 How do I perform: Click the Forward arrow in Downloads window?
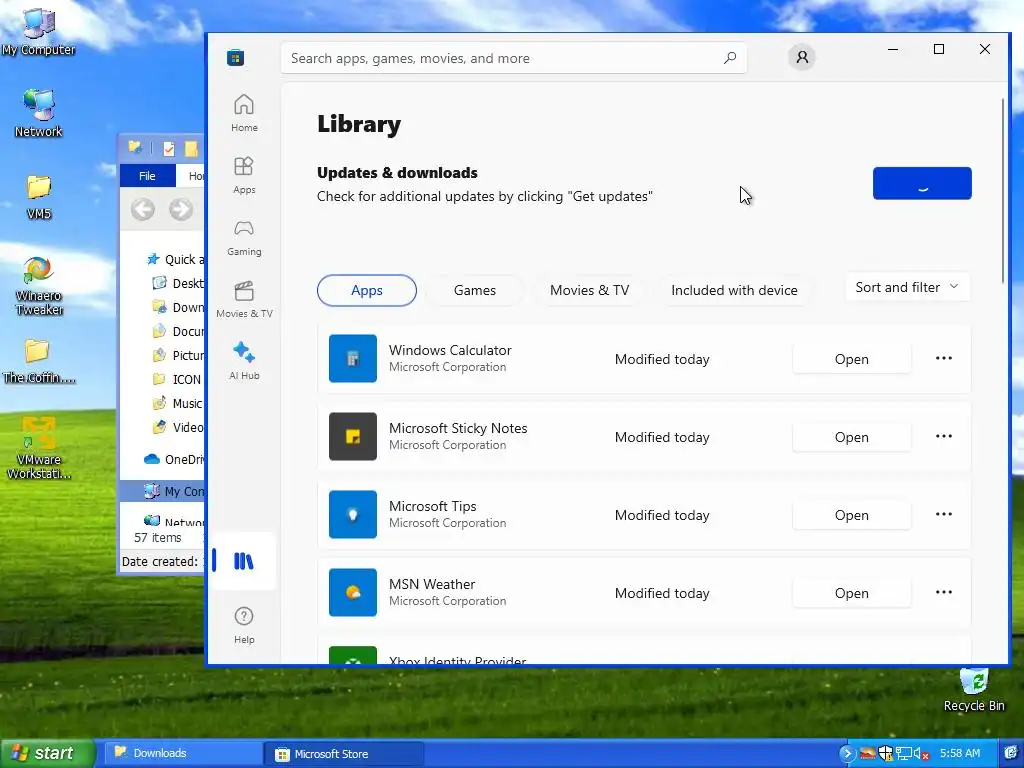[181, 210]
